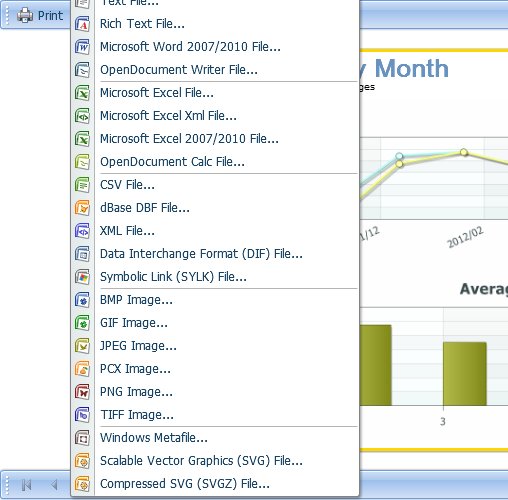Select Microsoft Excel 2007/2010 File...
Viewport: 508px width, 500px height.
pos(215,139)
